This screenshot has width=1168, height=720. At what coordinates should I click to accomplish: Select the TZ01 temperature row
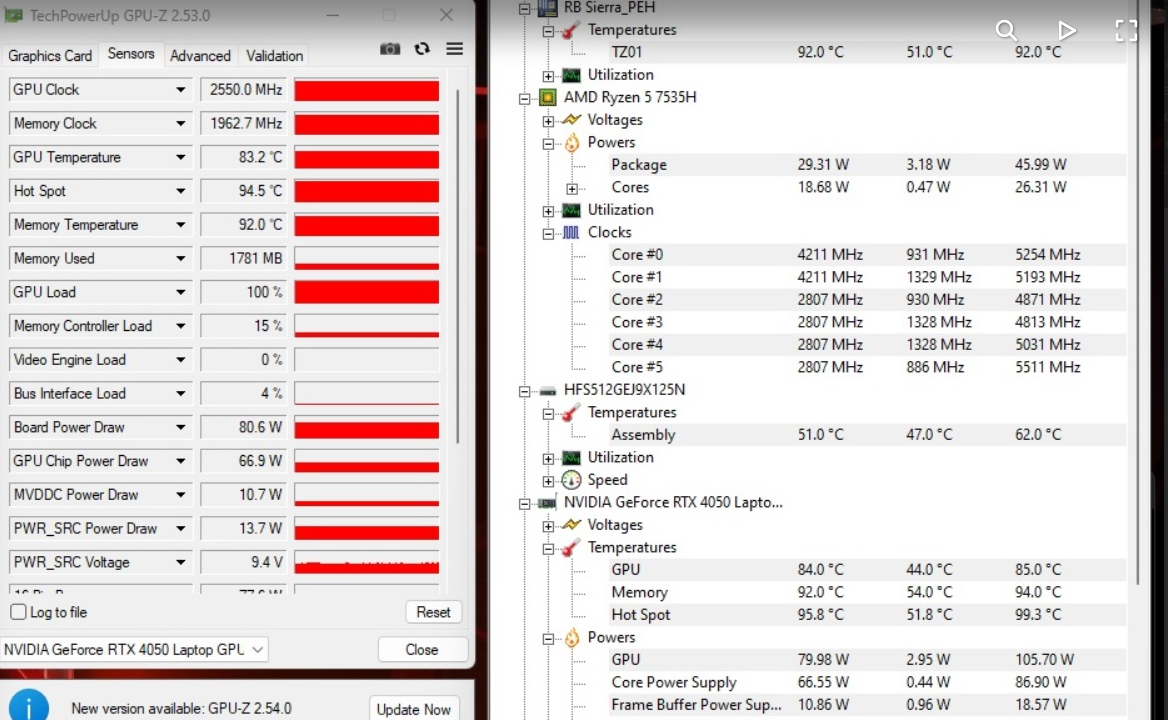coord(866,52)
